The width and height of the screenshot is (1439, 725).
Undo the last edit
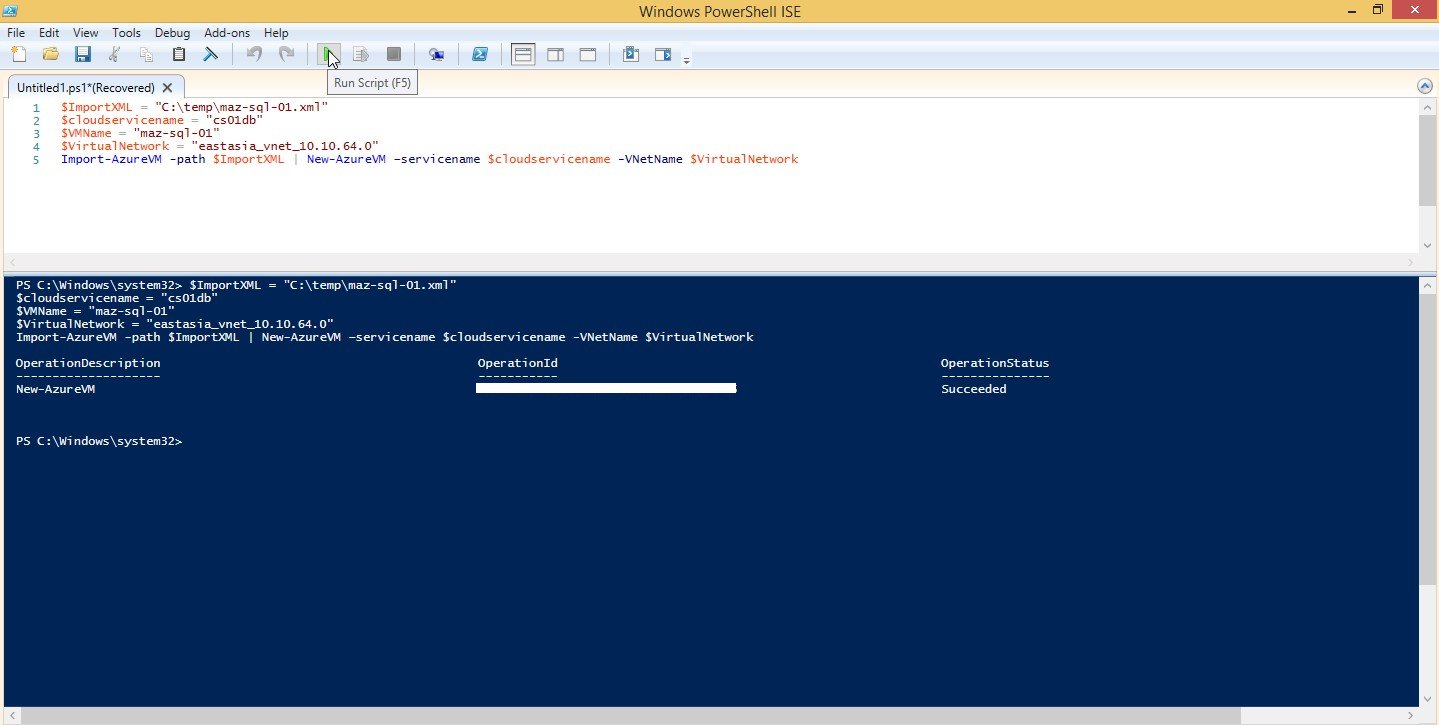tap(254, 54)
